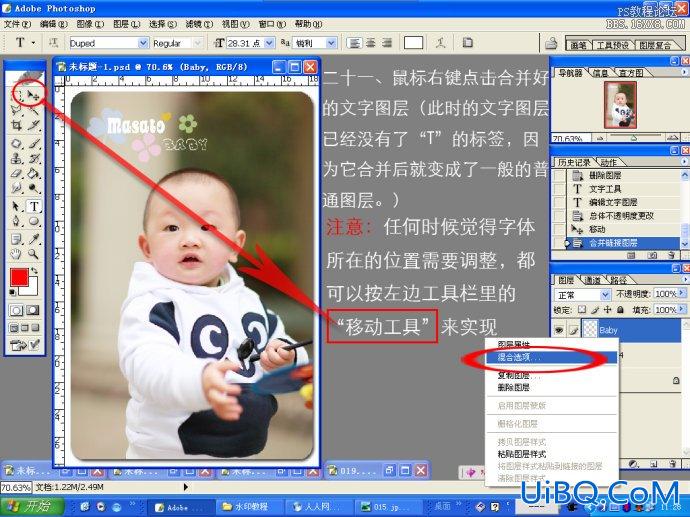690x517 pixels.
Task: Select the Brush tool
Action: (34, 143)
